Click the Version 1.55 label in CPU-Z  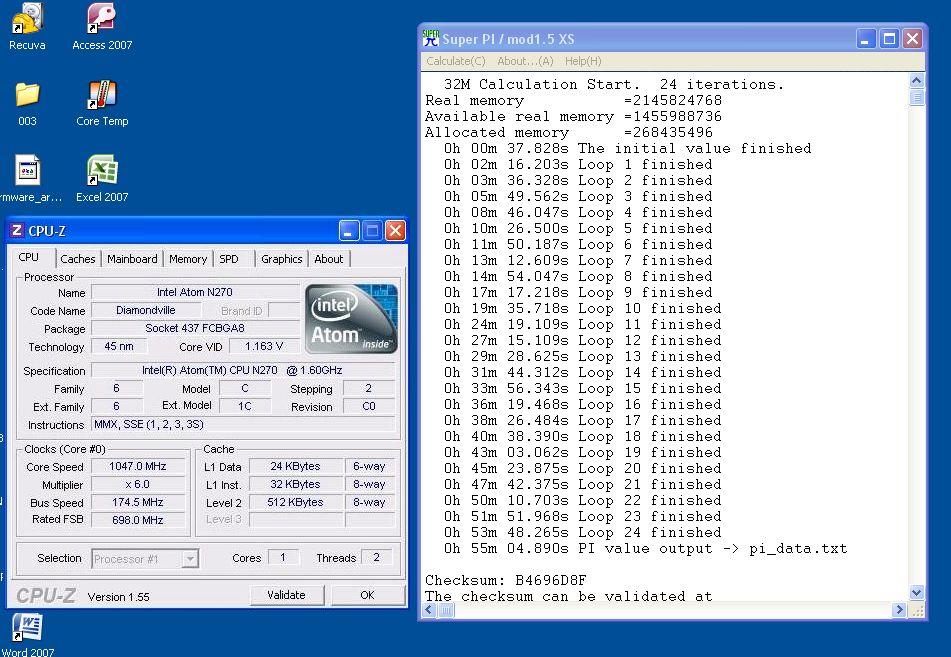pyautogui.click(x=118, y=597)
